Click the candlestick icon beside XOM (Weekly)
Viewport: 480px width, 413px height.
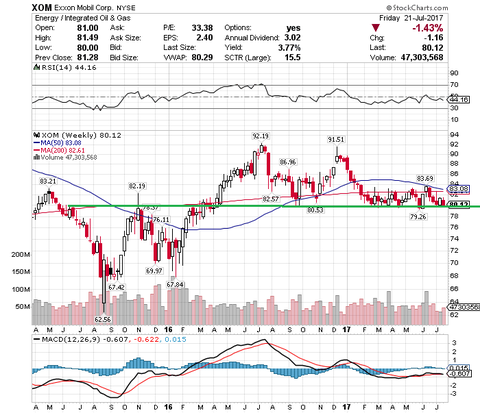point(36,135)
